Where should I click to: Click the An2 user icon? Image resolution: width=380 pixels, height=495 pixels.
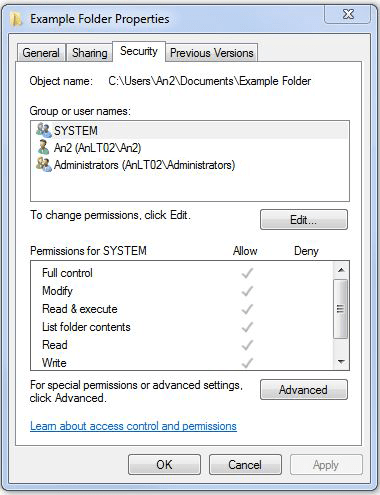43,147
